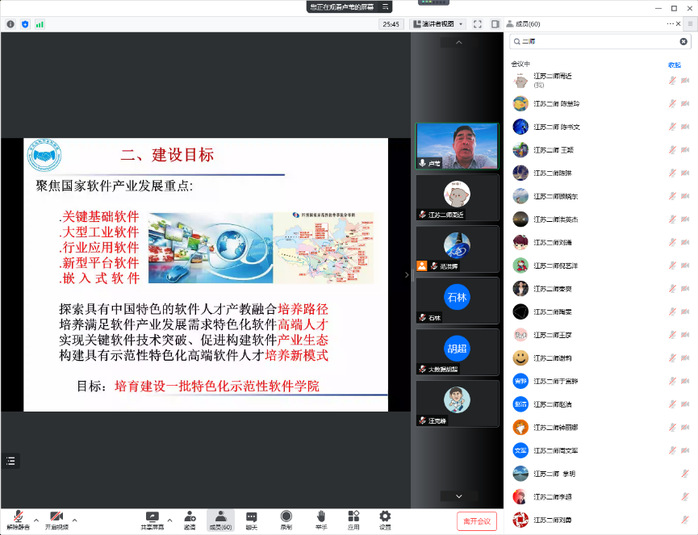Open meeting settings gear icon
698x535 pixels.
click(x=385, y=516)
